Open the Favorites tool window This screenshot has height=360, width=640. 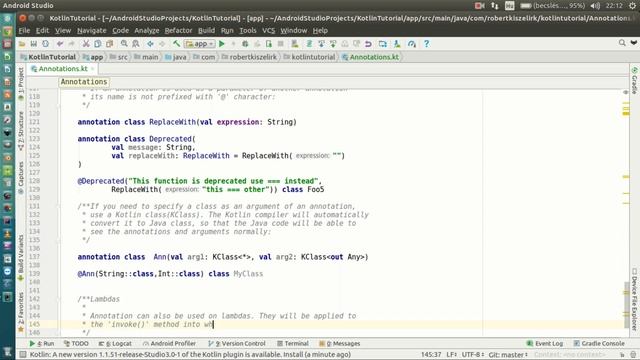pos(21,312)
